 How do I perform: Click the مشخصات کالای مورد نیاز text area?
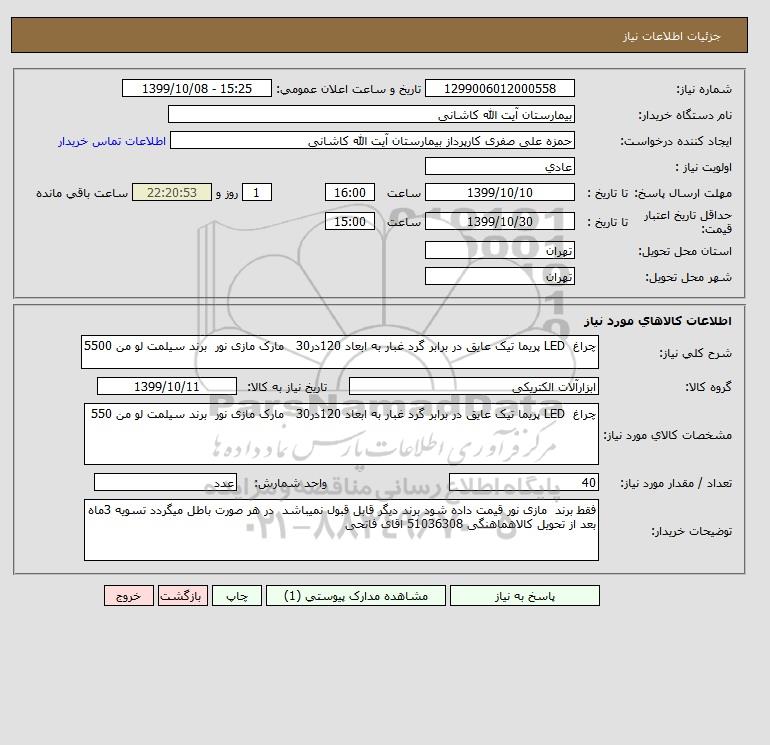click(x=341, y=434)
